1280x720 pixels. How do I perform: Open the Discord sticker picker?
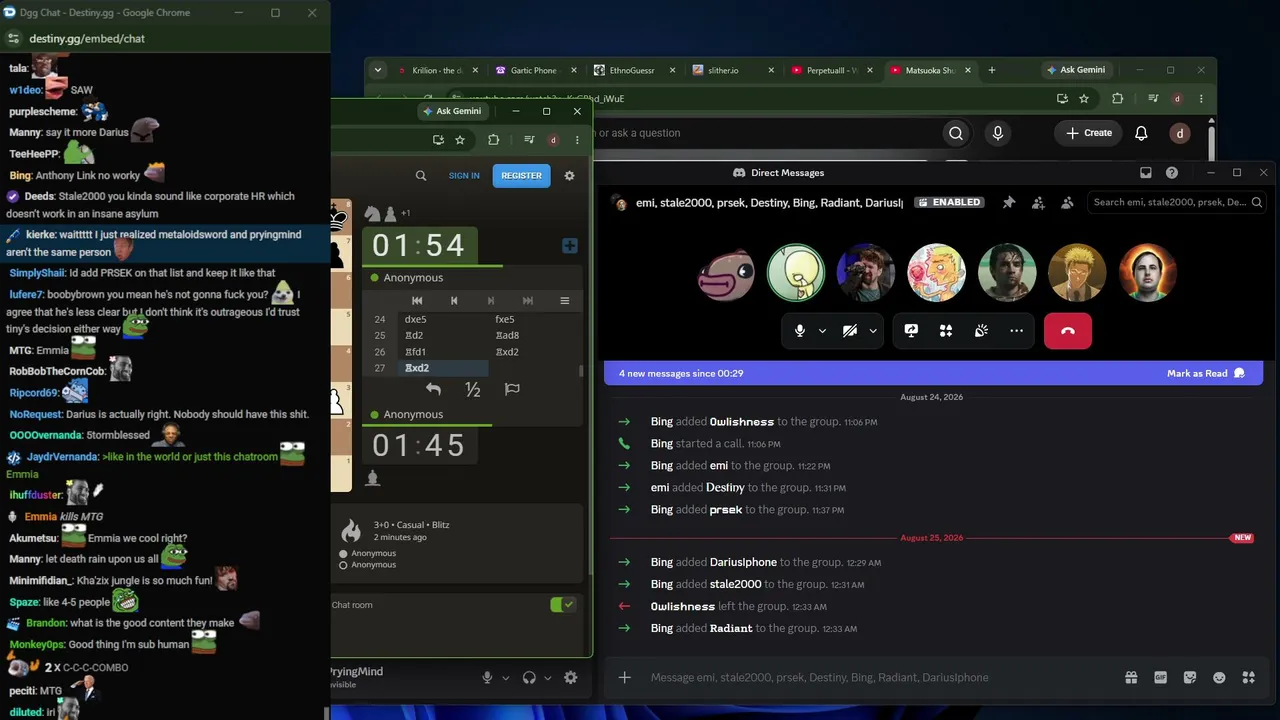(x=1190, y=677)
